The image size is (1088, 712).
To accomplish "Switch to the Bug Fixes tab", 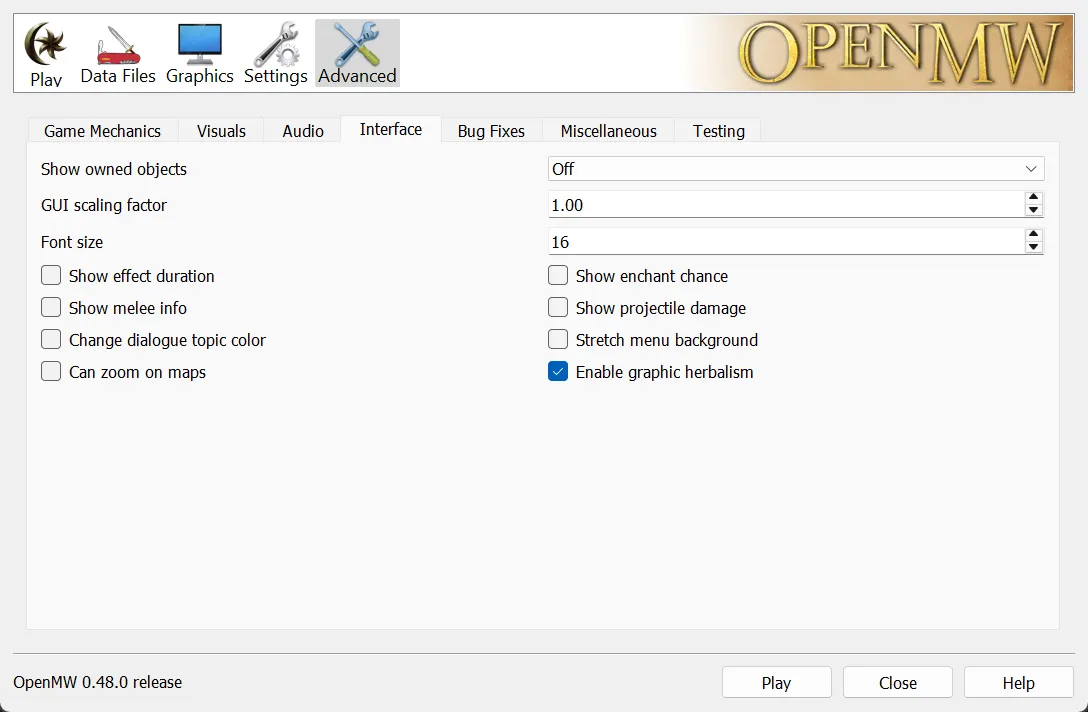I will (x=491, y=131).
